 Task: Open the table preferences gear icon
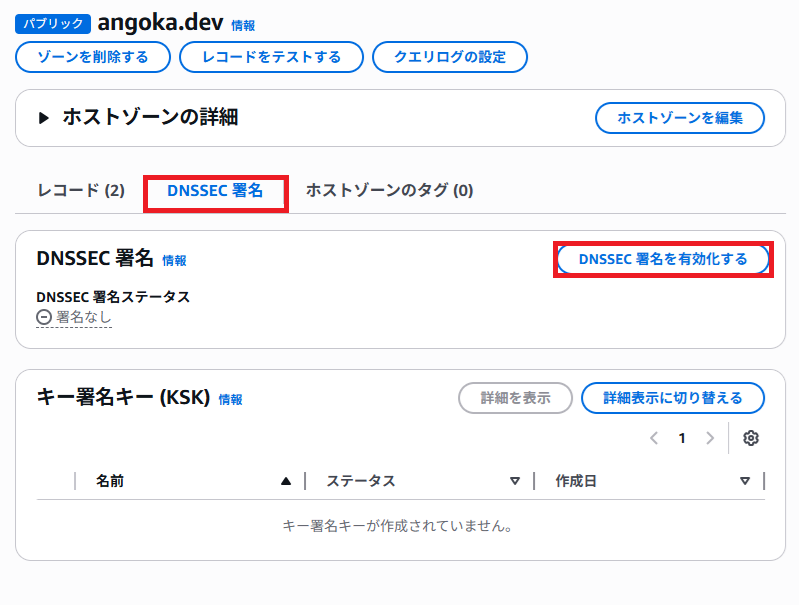tap(751, 438)
